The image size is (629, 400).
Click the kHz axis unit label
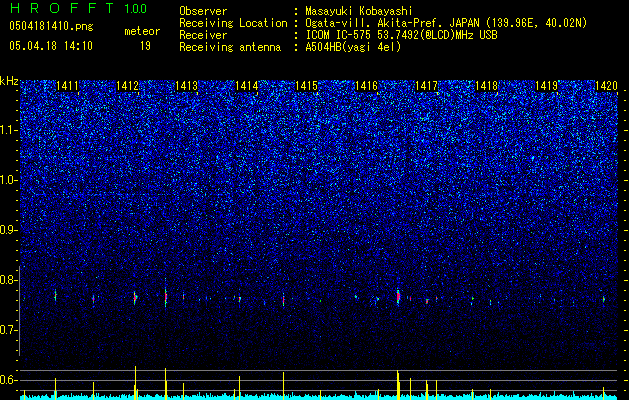[9, 81]
